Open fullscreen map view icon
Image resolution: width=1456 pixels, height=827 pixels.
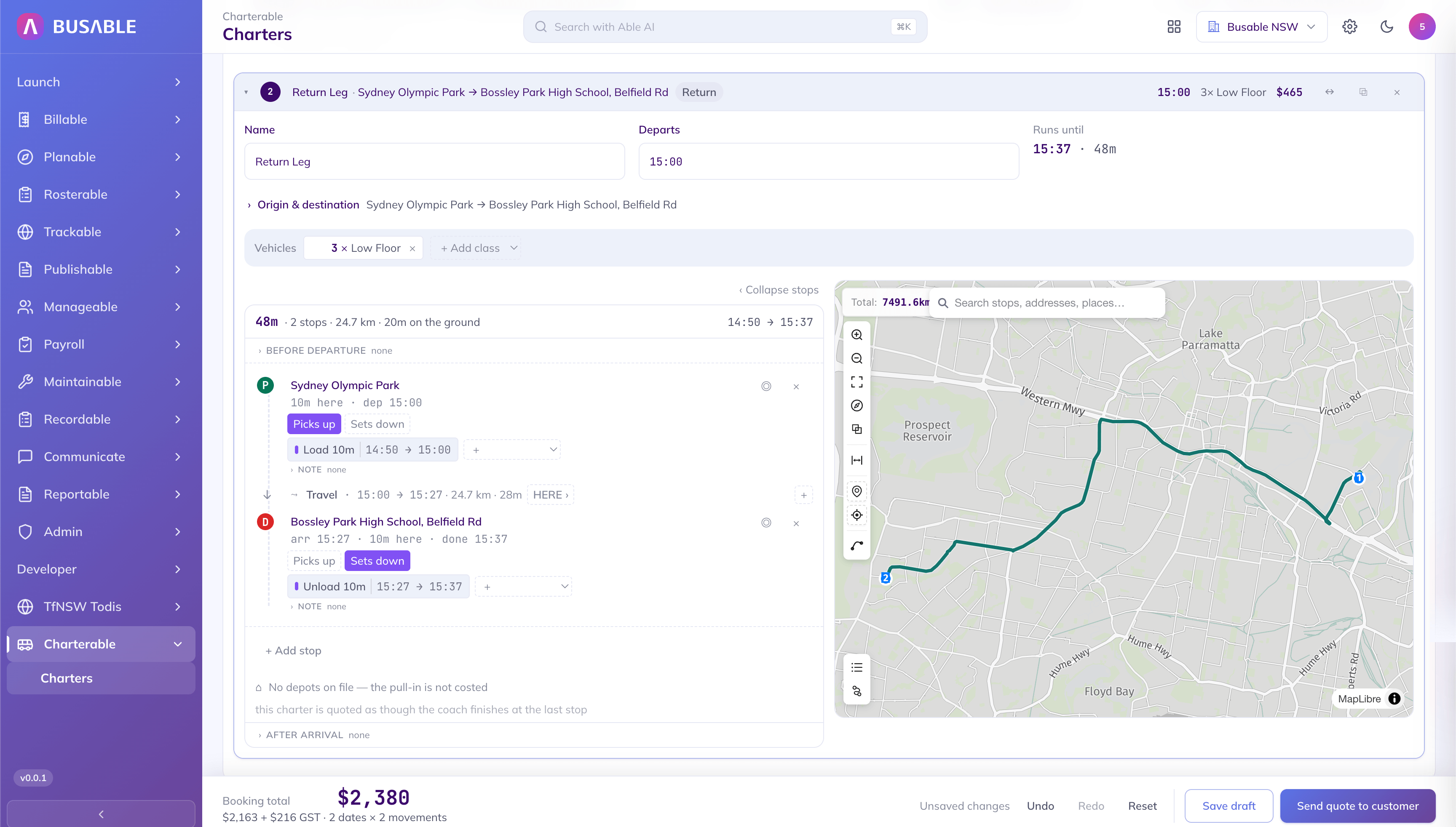[856, 381]
